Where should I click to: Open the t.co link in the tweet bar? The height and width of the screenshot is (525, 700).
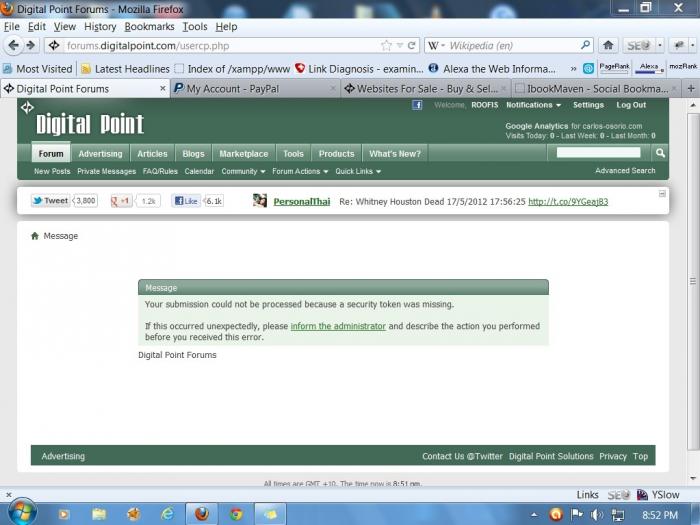568,202
